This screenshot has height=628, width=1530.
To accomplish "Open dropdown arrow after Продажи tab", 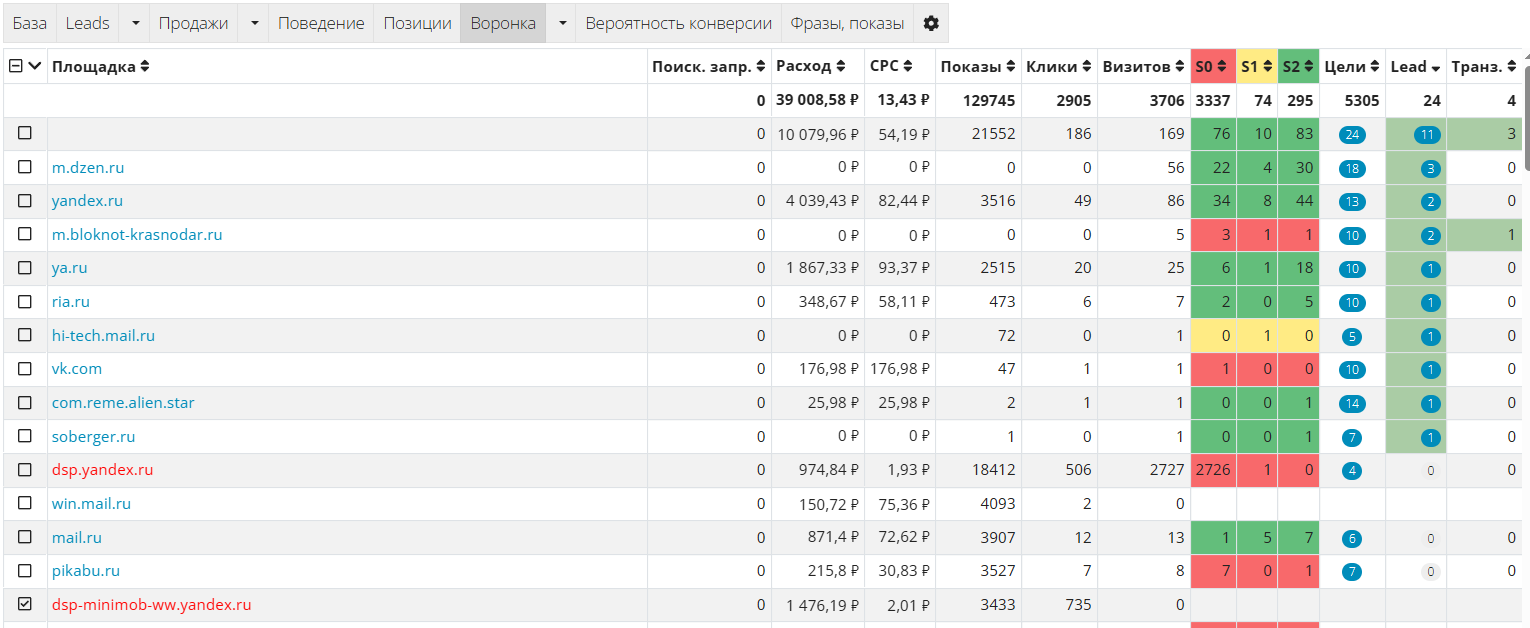I will coord(254,23).
